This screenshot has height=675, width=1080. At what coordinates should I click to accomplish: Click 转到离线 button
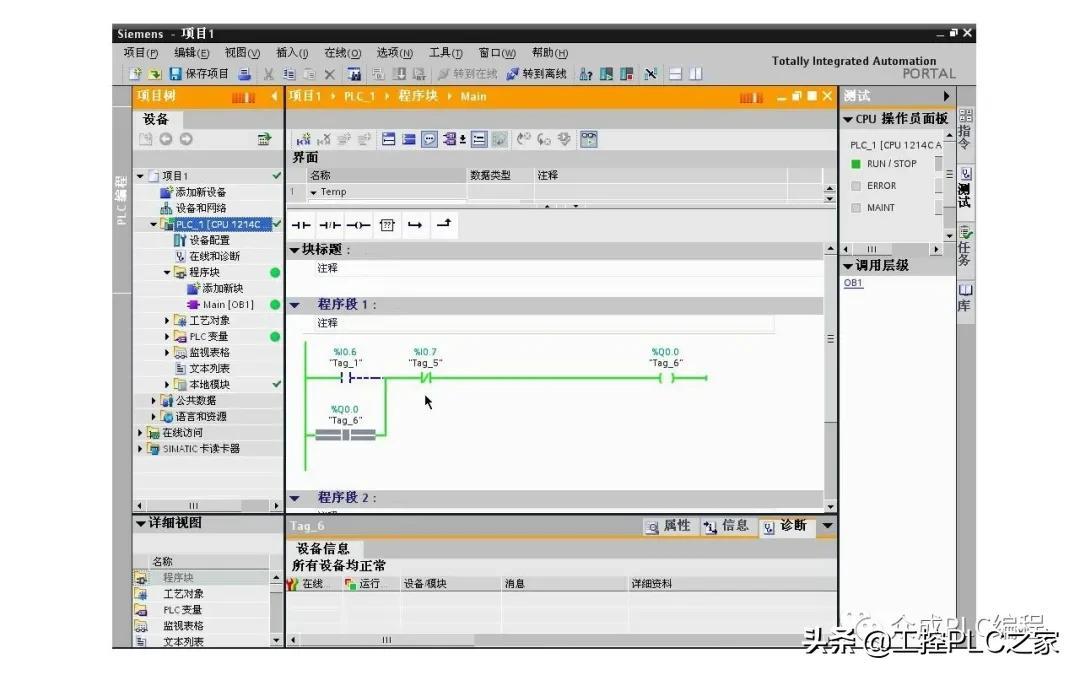(x=537, y=74)
